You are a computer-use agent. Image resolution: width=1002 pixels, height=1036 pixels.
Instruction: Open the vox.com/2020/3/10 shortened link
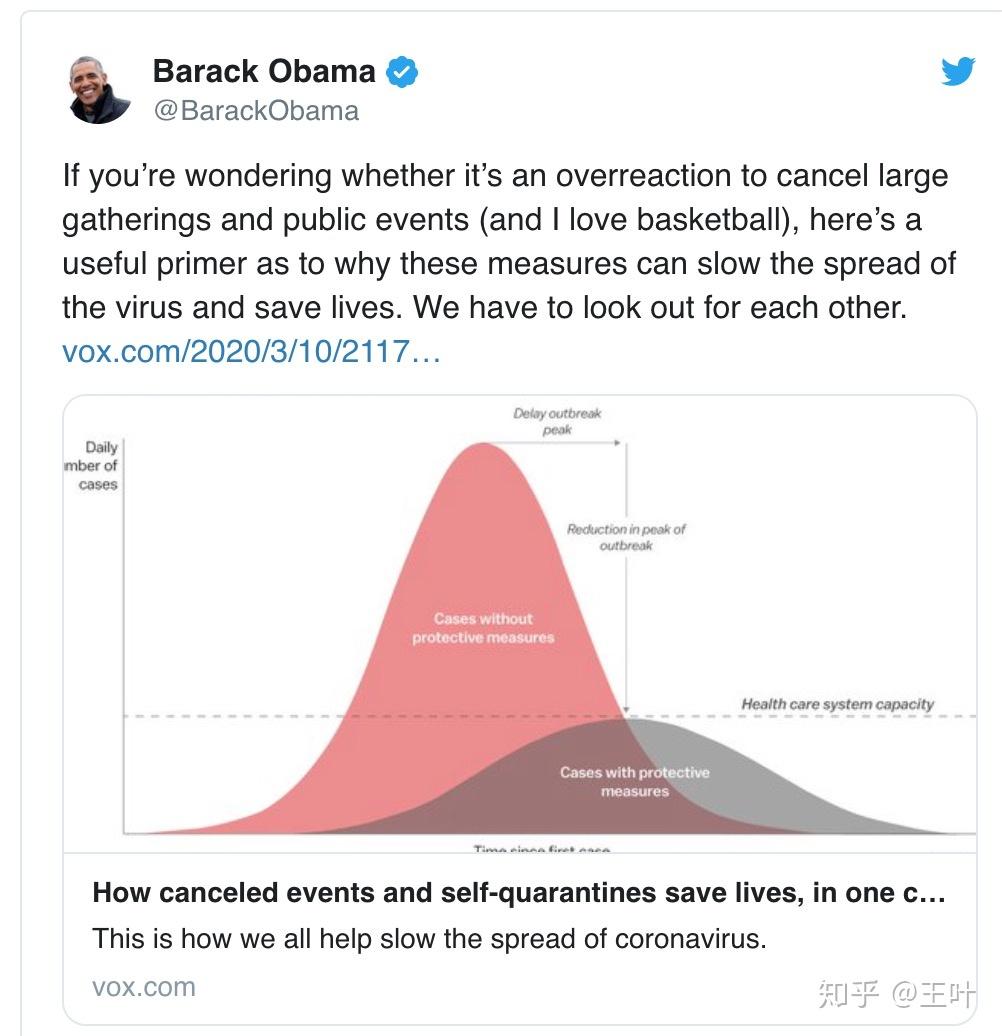(x=251, y=352)
